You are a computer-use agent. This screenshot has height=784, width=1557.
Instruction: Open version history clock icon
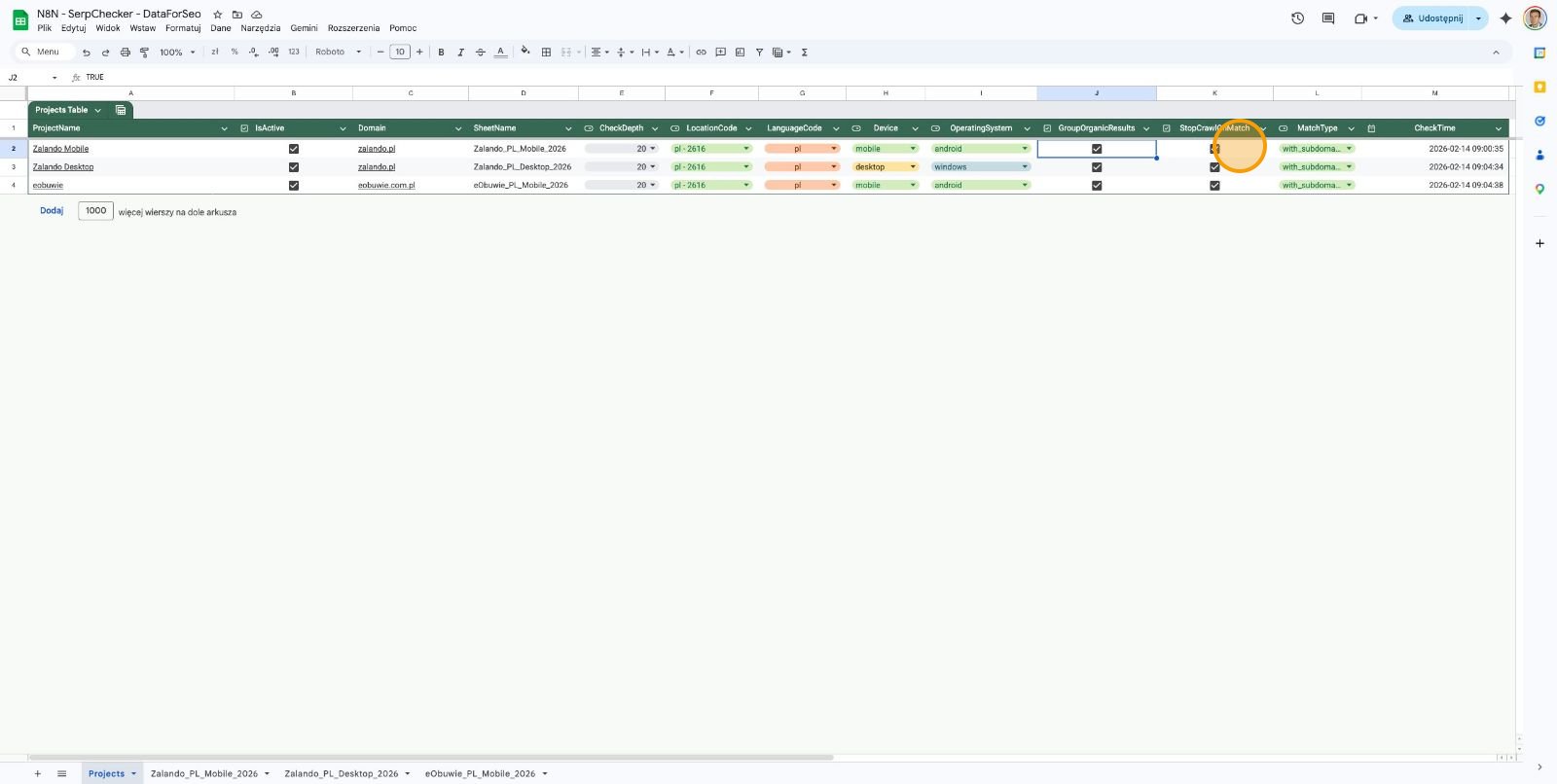click(1297, 18)
